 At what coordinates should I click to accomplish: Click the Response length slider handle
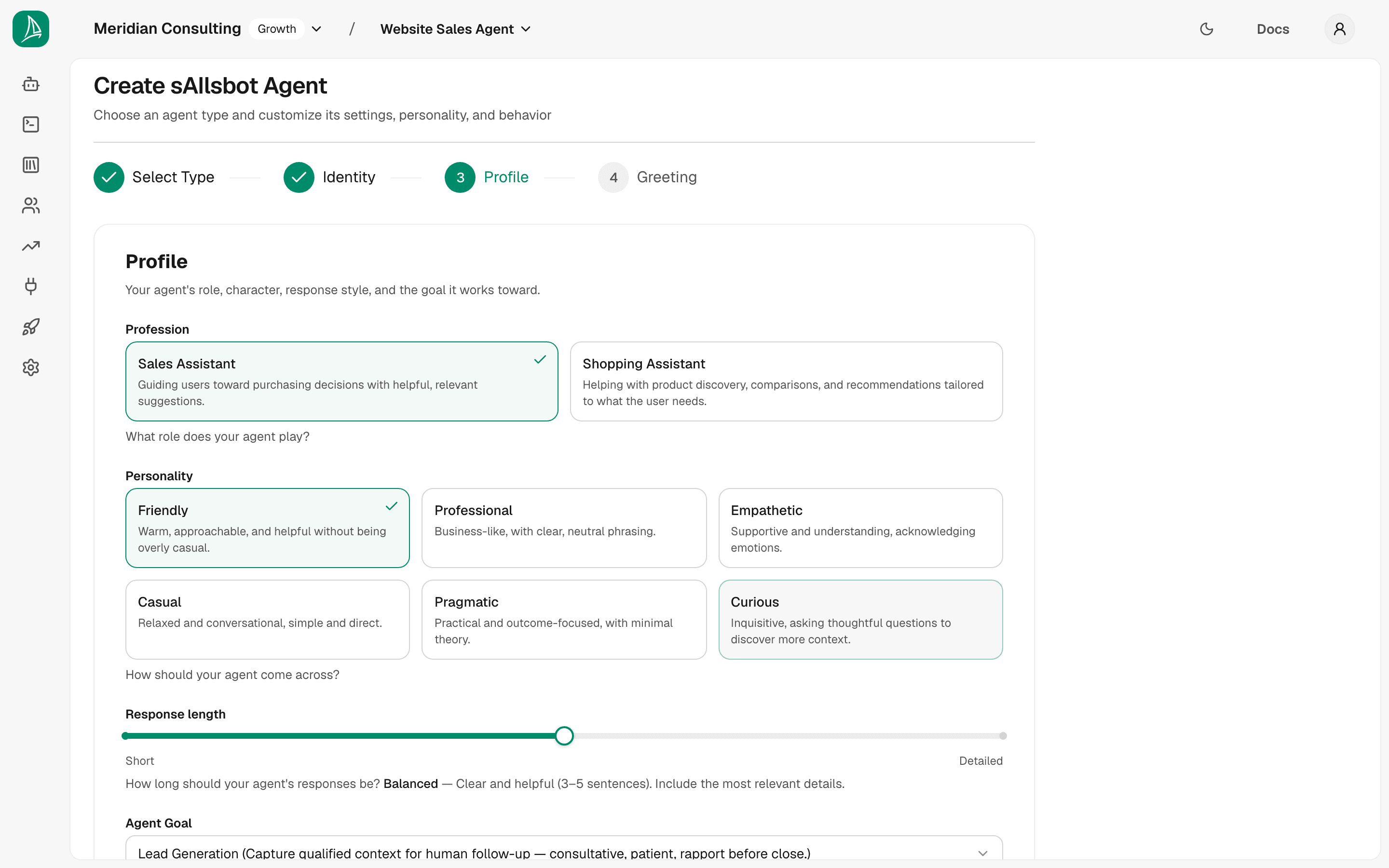coord(564,736)
